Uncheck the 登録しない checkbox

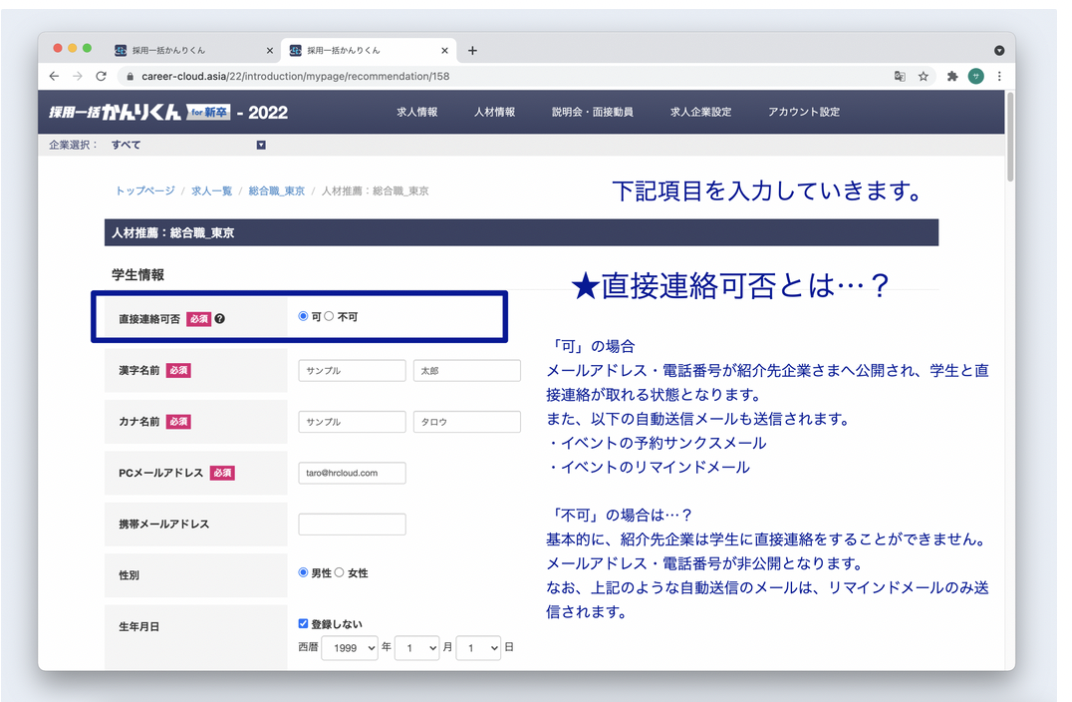pos(302,624)
